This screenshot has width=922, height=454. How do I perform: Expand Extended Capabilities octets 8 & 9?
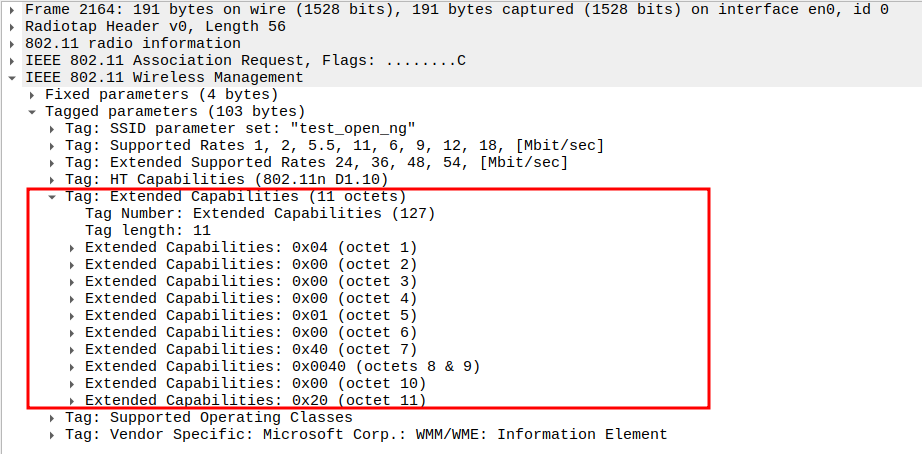tap(73, 367)
